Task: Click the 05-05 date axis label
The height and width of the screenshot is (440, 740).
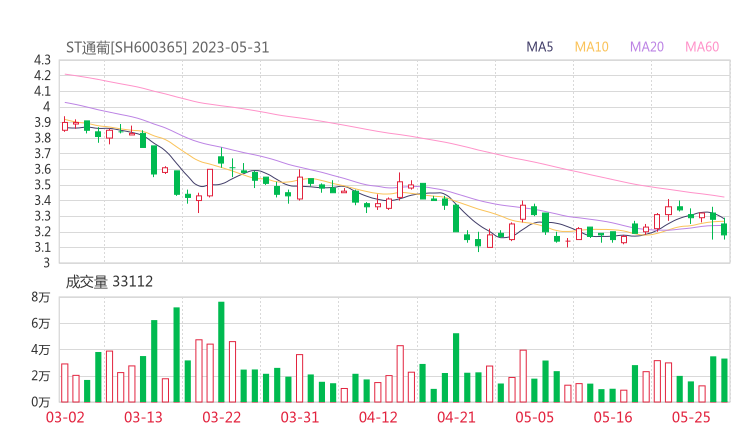Action: coord(535,417)
